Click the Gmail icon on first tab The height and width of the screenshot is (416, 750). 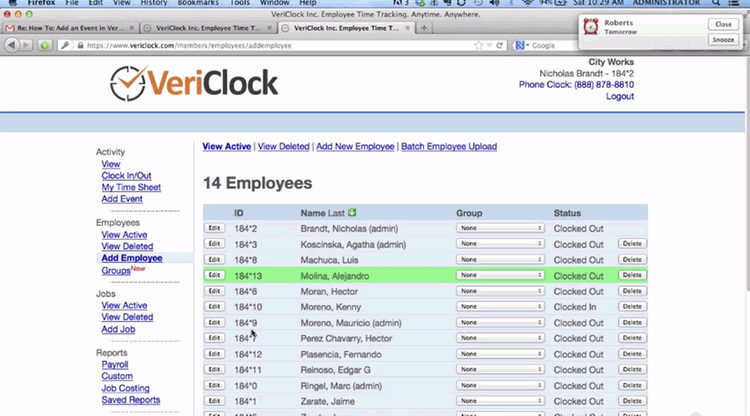click(x=11, y=27)
